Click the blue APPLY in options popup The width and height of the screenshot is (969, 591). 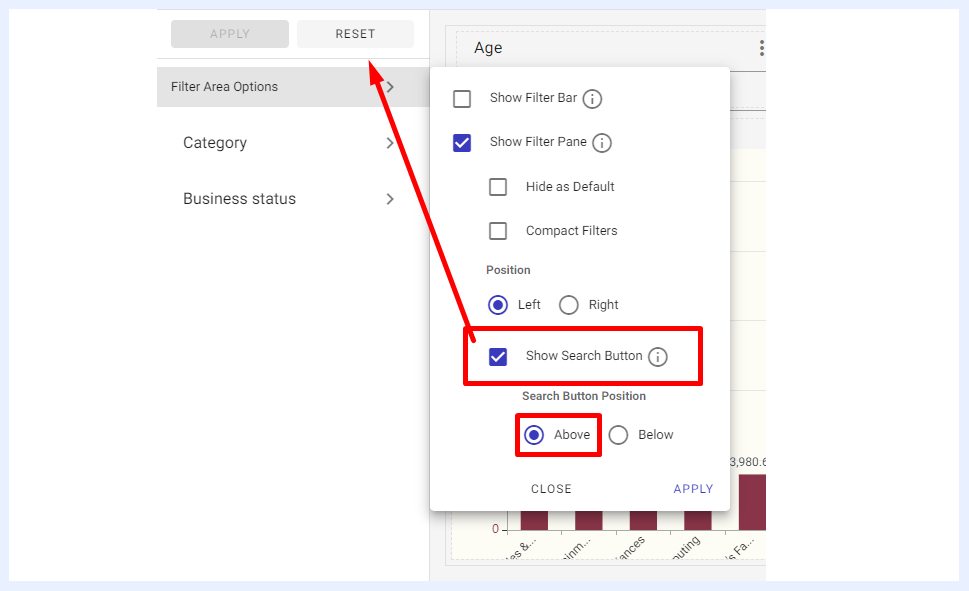coord(693,489)
